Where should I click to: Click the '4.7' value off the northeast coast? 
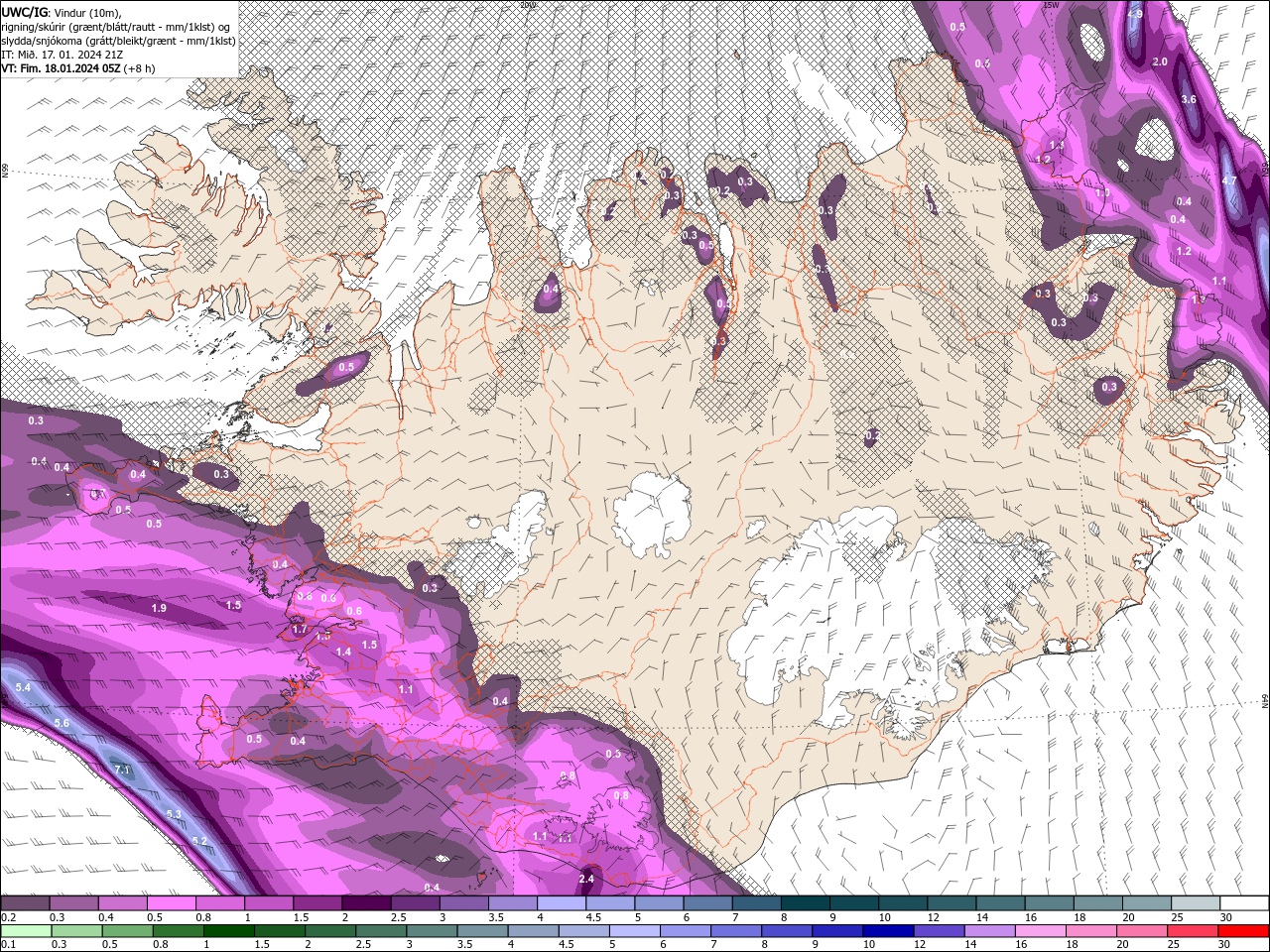[x=1228, y=180]
